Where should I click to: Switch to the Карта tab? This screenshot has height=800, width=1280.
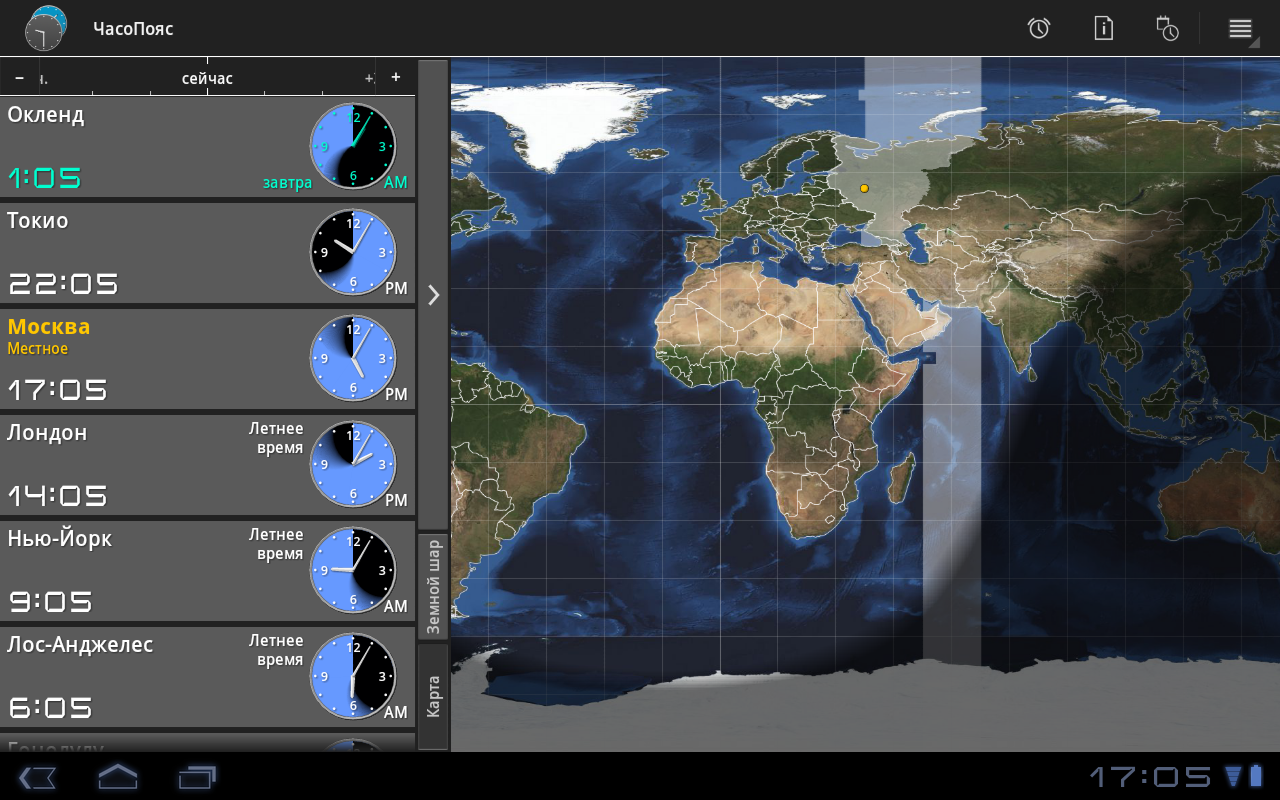coord(433,696)
